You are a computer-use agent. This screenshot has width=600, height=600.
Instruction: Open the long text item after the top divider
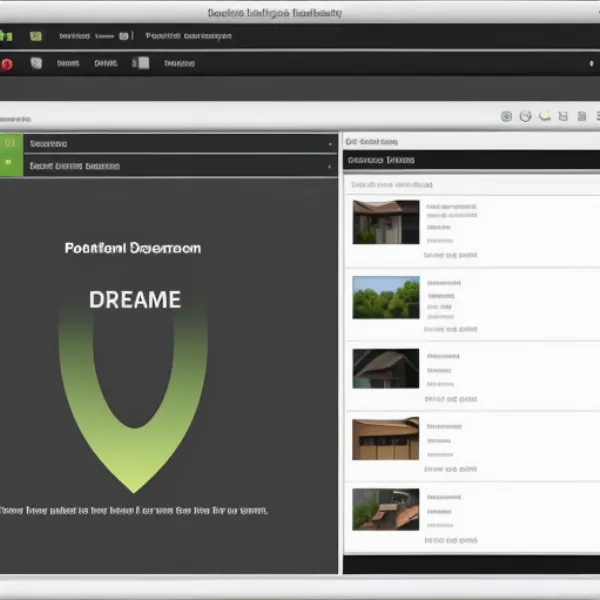click(x=188, y=36)
